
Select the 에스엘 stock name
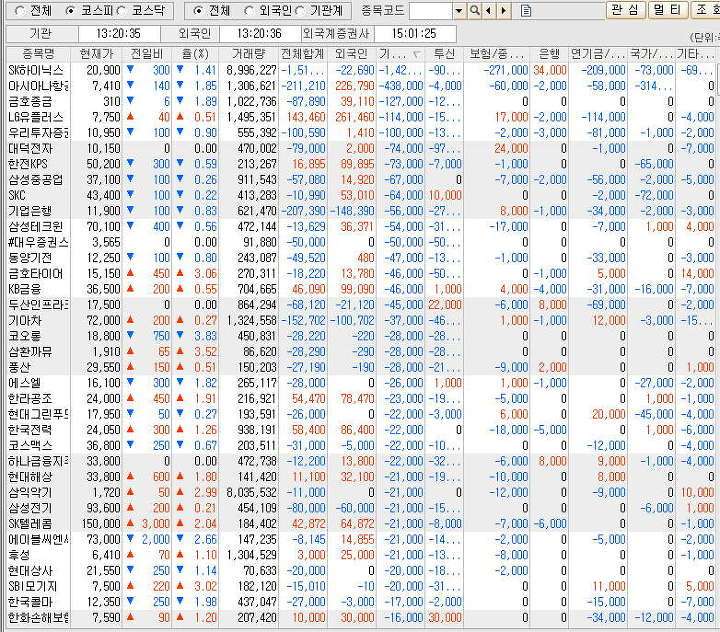point(25,383)
